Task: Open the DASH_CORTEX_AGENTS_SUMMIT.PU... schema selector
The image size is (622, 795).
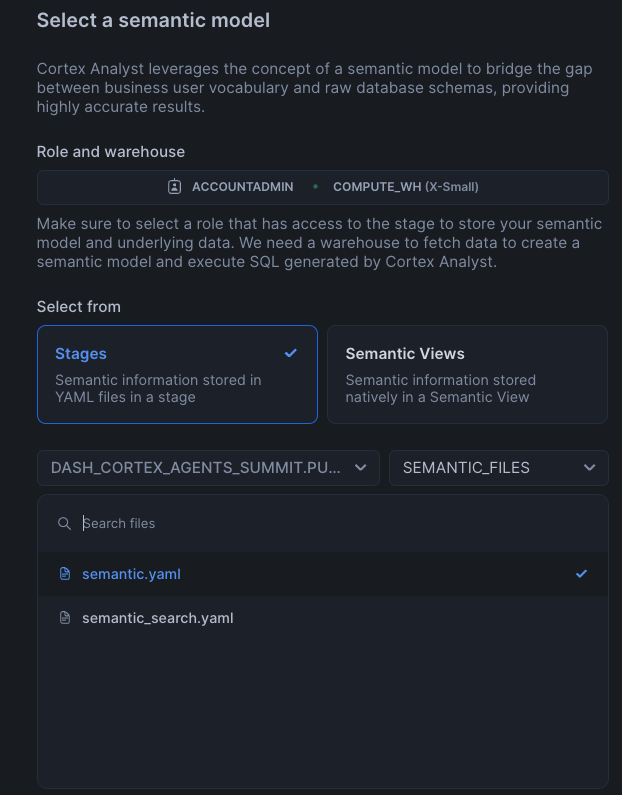Action: click(208, 467)
